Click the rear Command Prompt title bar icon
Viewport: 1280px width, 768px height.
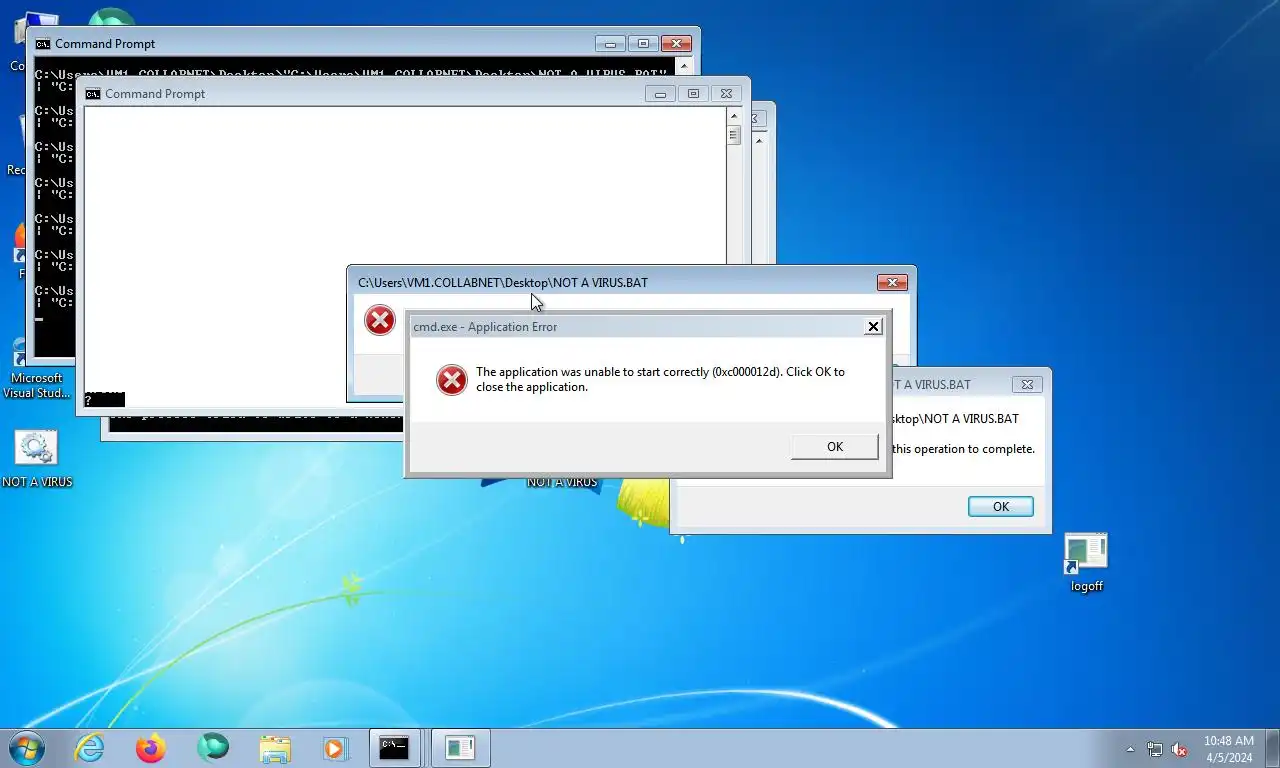click(x=43, y=44)
